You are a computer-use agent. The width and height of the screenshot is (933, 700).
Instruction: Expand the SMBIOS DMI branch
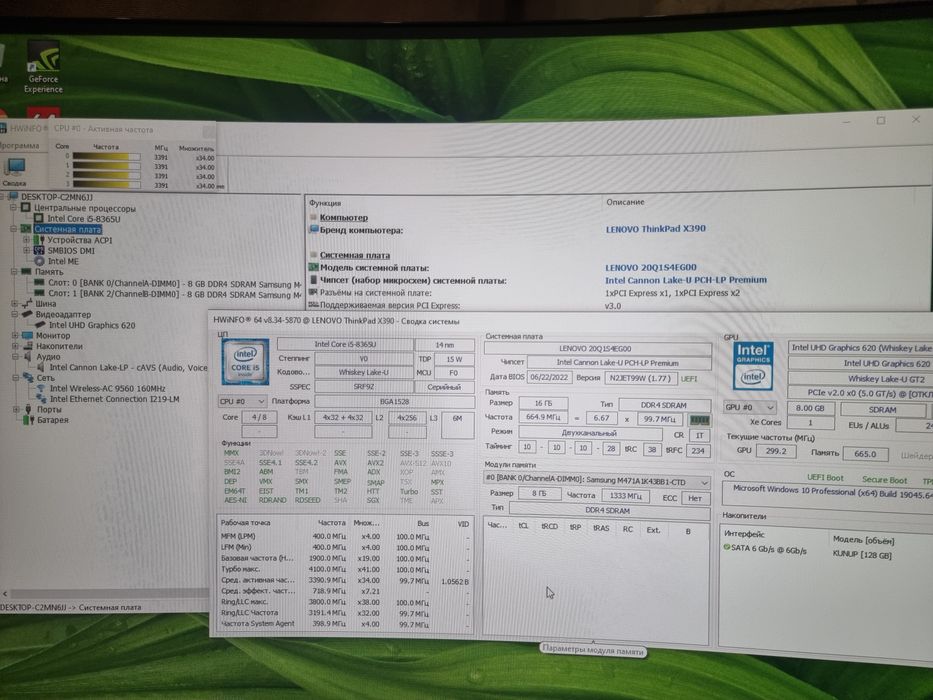pos(26,251)
